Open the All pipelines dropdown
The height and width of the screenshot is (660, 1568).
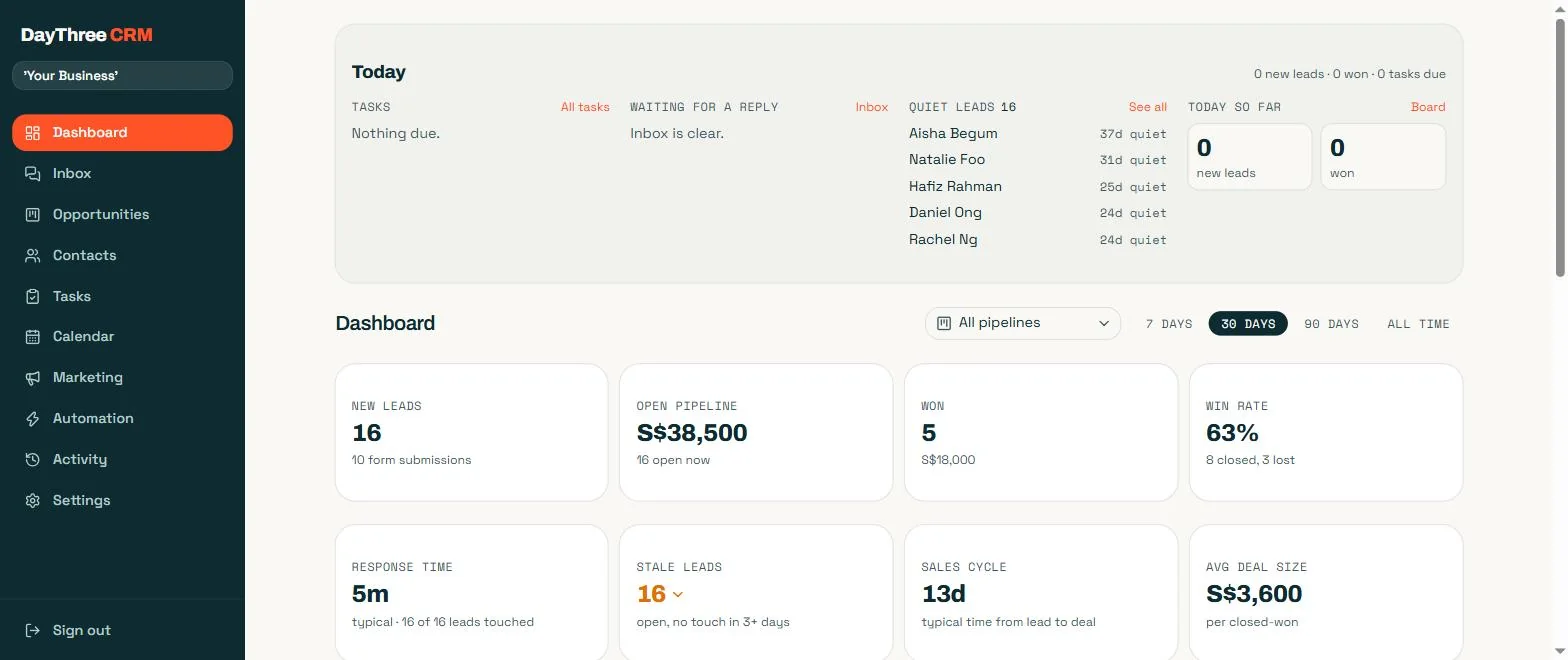coord(1023,323)
